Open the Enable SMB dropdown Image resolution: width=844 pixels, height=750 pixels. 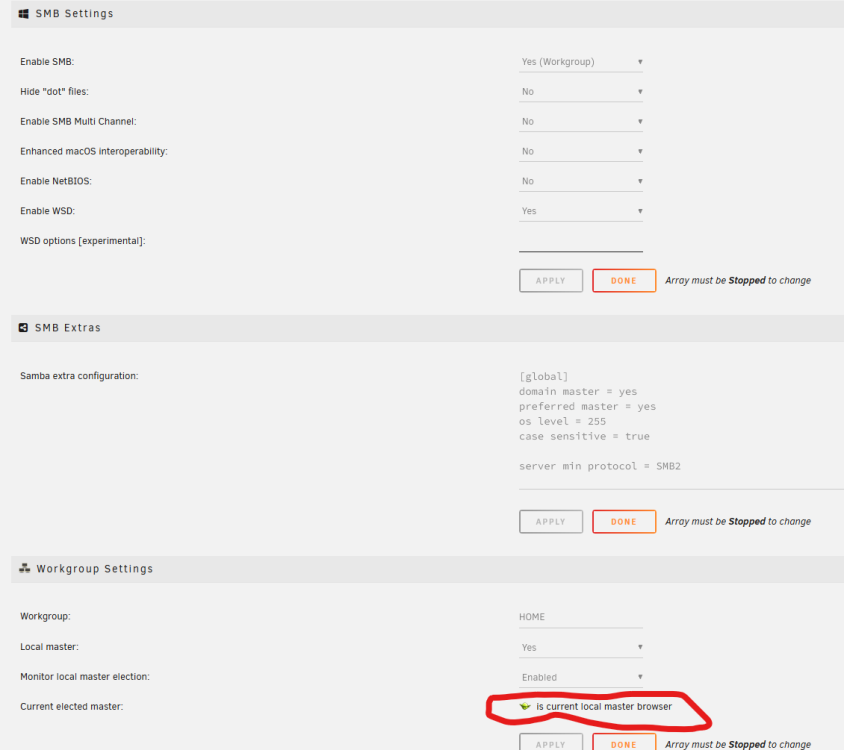point(581,61)
